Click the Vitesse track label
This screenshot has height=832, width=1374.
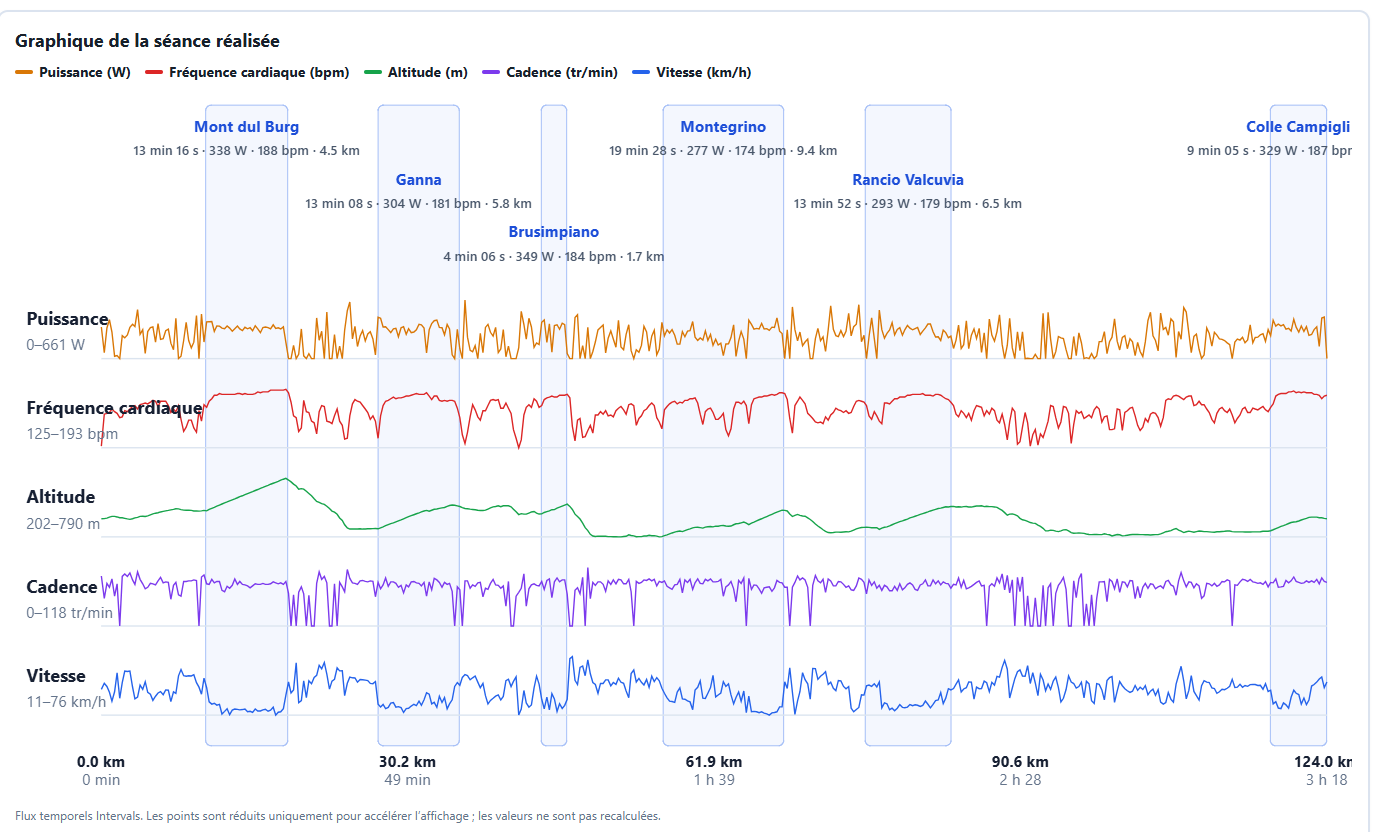(x=56, y=676)
